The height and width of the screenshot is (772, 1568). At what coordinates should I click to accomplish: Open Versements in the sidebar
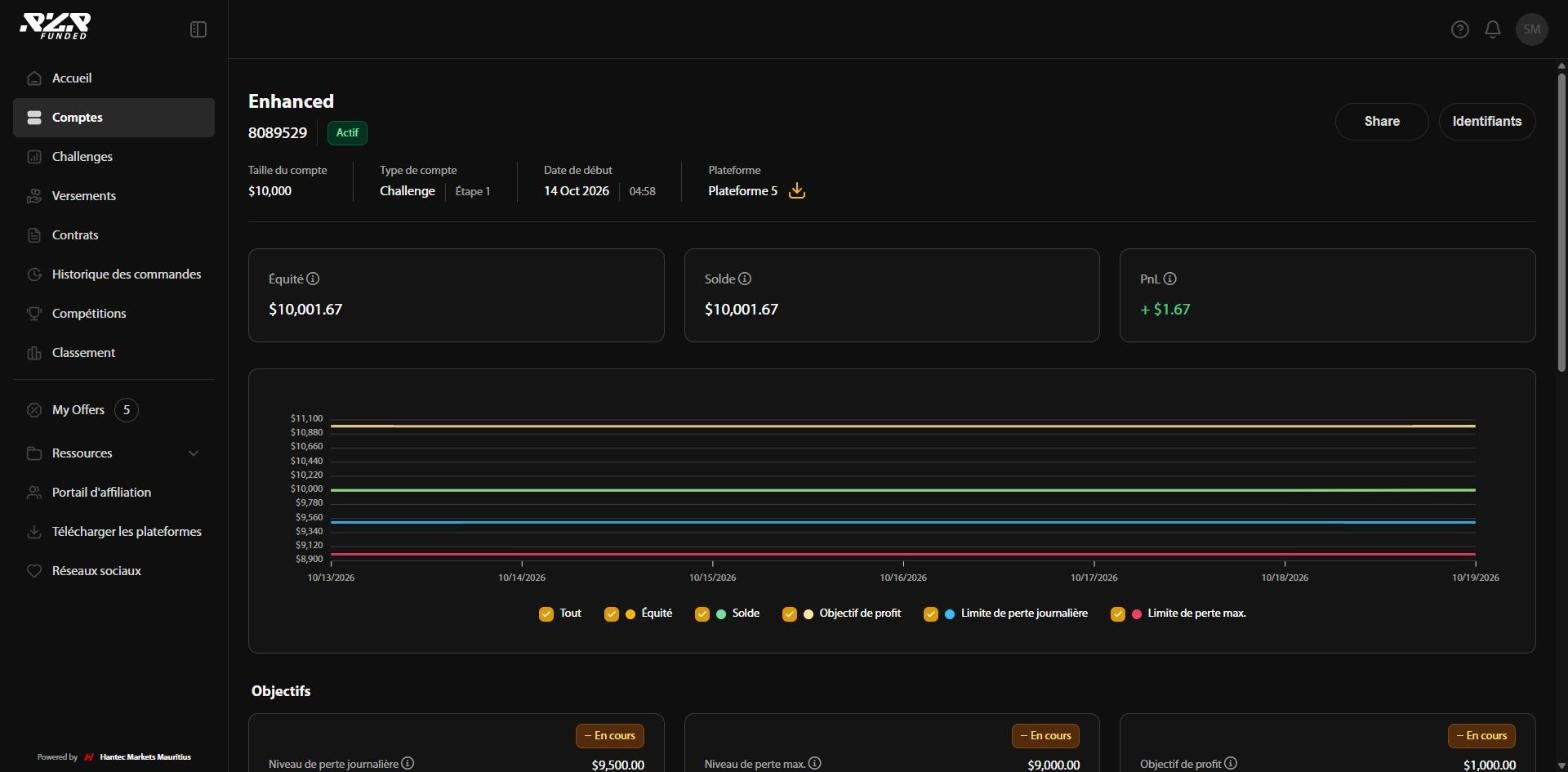pyautogui.click(x=114, y=196)
